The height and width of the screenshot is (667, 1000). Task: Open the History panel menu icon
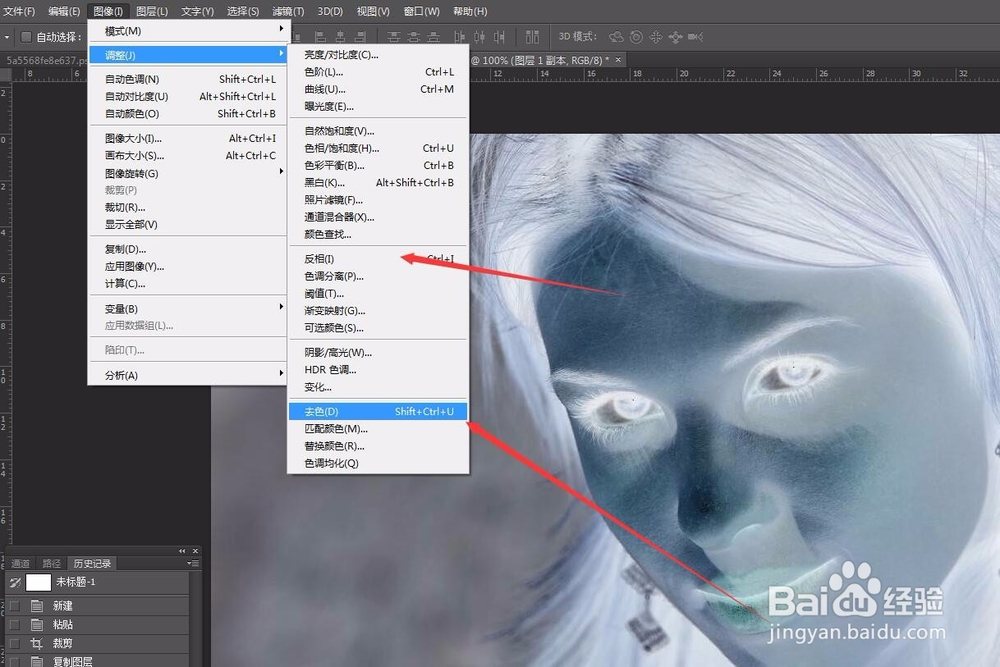(193, 563)
